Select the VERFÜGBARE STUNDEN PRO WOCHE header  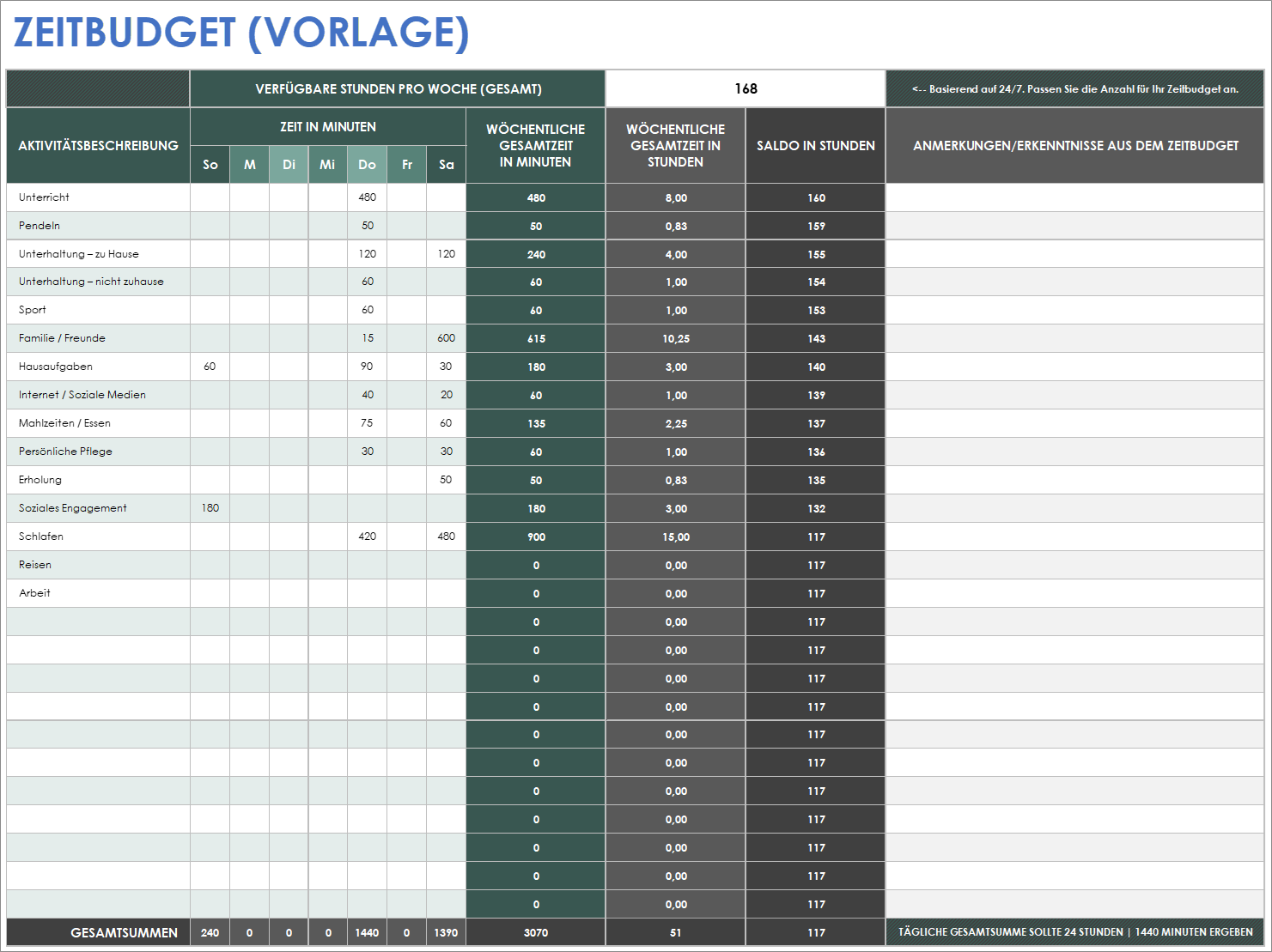[398, 88]
